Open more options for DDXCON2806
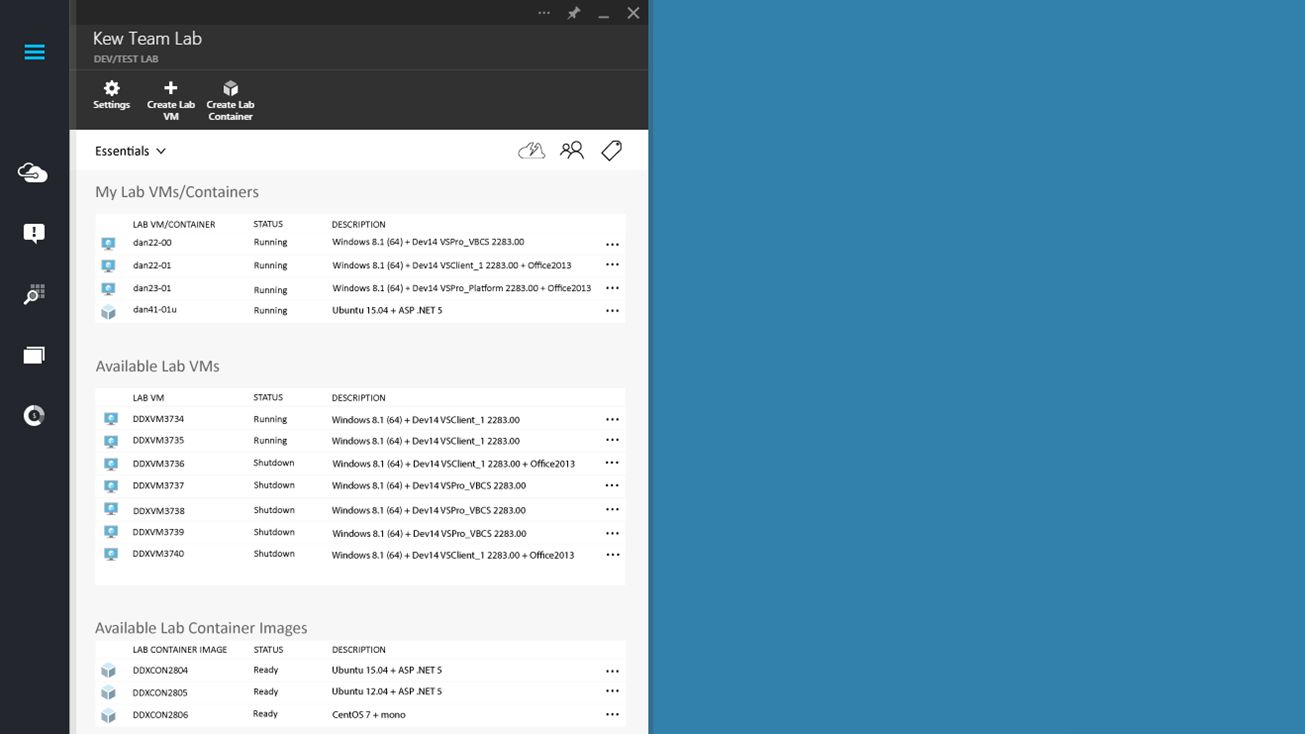 coord(612,714)
